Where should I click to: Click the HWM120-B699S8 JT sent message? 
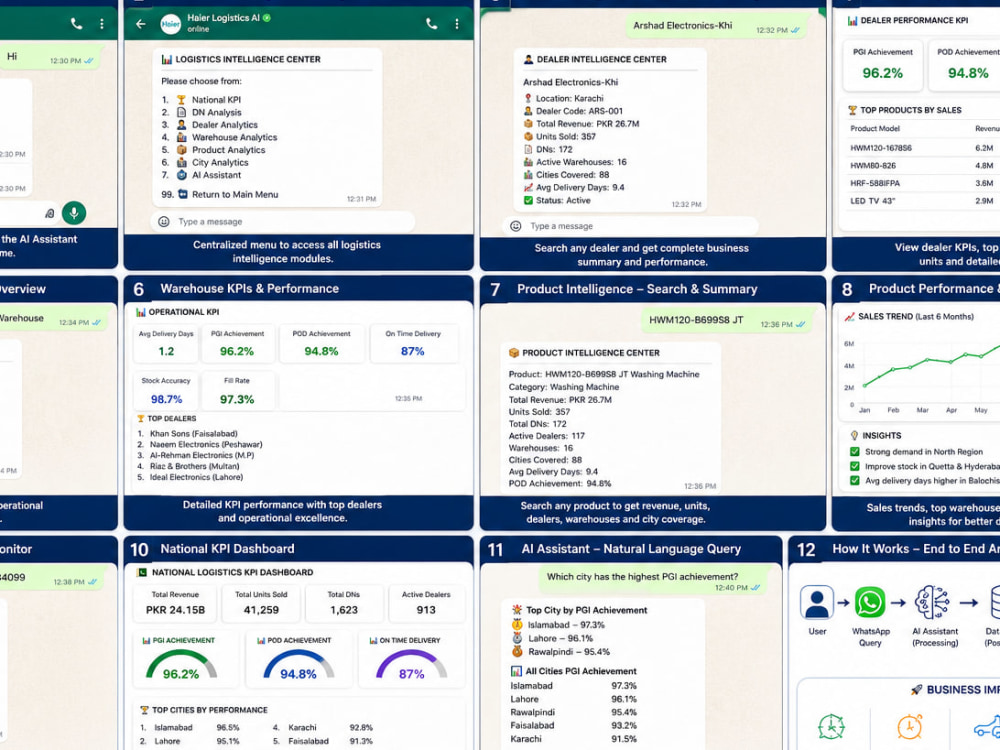point(727,320)
